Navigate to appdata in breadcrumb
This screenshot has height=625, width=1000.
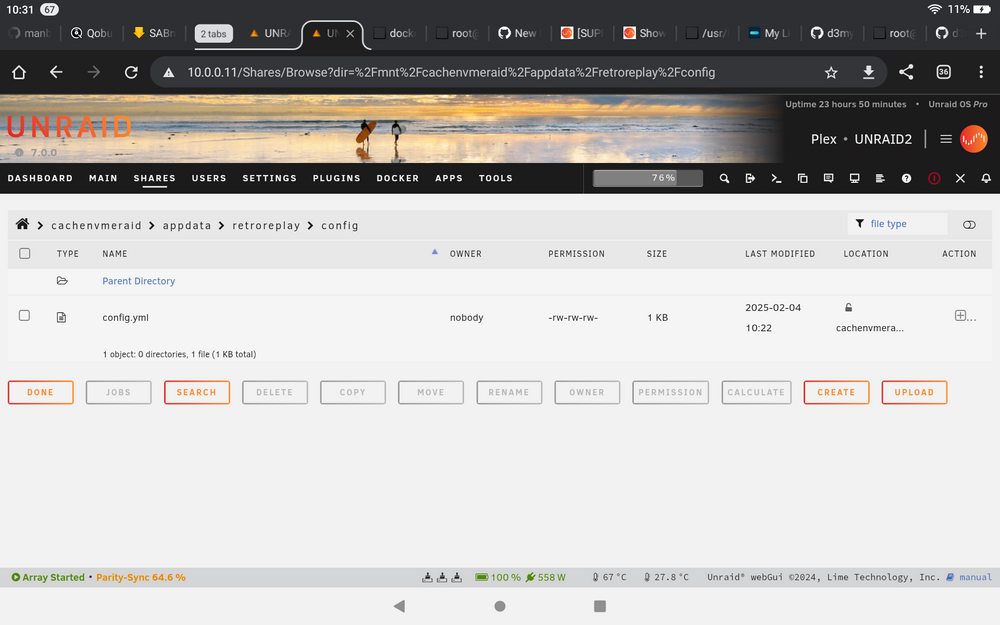click(187, 225)
